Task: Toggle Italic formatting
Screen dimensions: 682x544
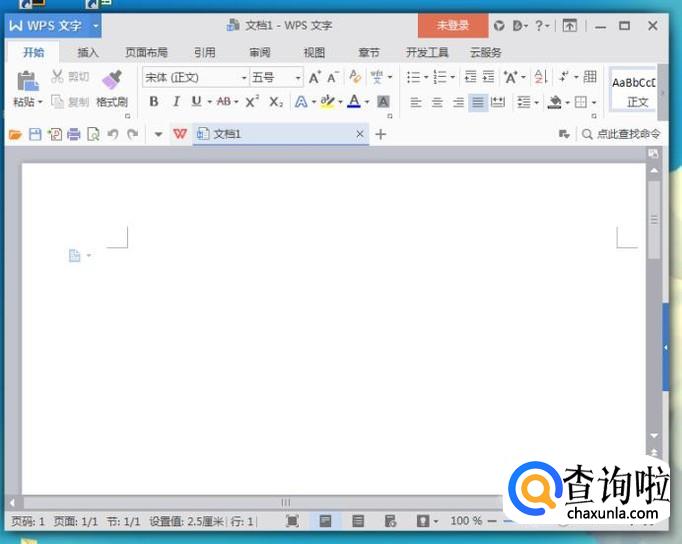Action: tap(176, 102)
